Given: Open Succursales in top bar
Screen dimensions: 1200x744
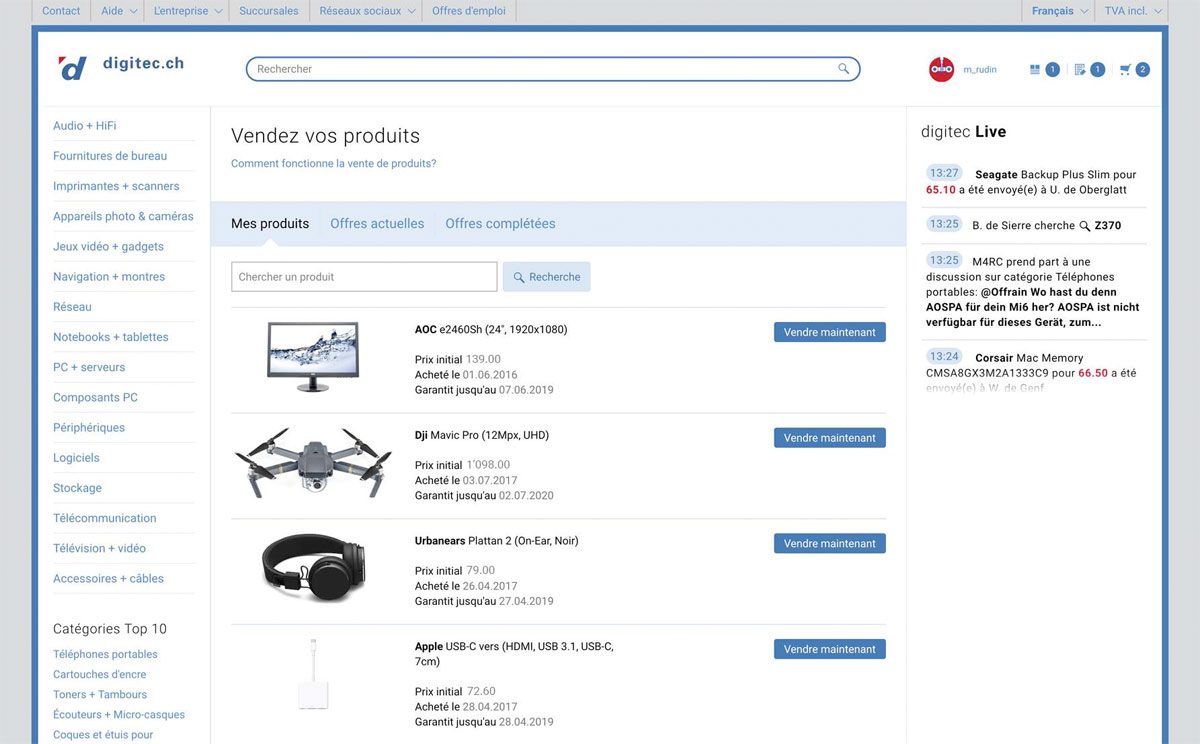Looking at the screenshot, I should coord(269,11).
